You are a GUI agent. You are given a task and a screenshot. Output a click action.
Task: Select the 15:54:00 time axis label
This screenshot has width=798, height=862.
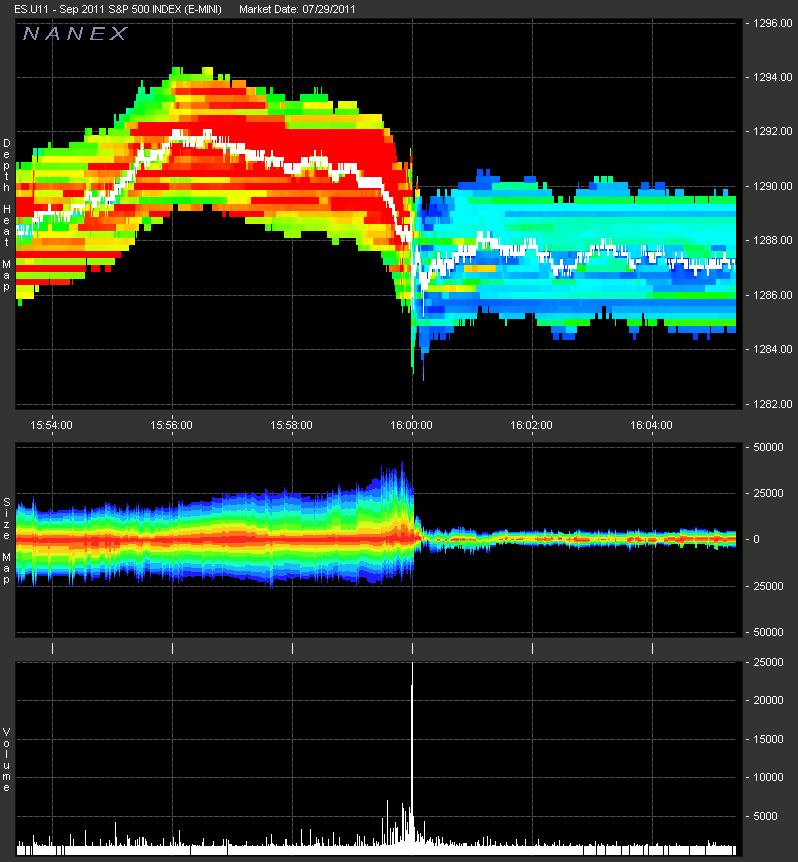click(51, 425)
